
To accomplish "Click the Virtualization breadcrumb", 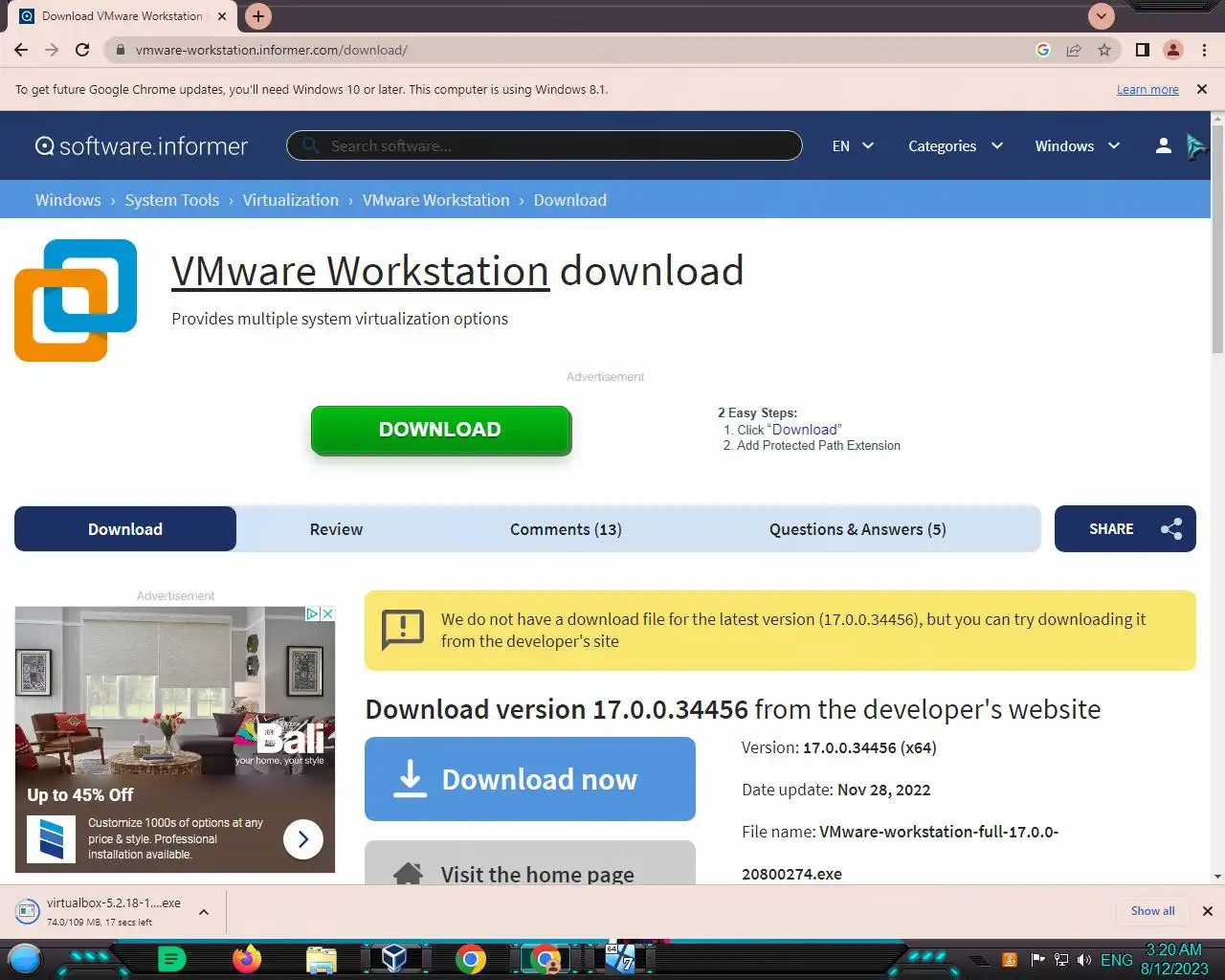I will tap(291, 200).
